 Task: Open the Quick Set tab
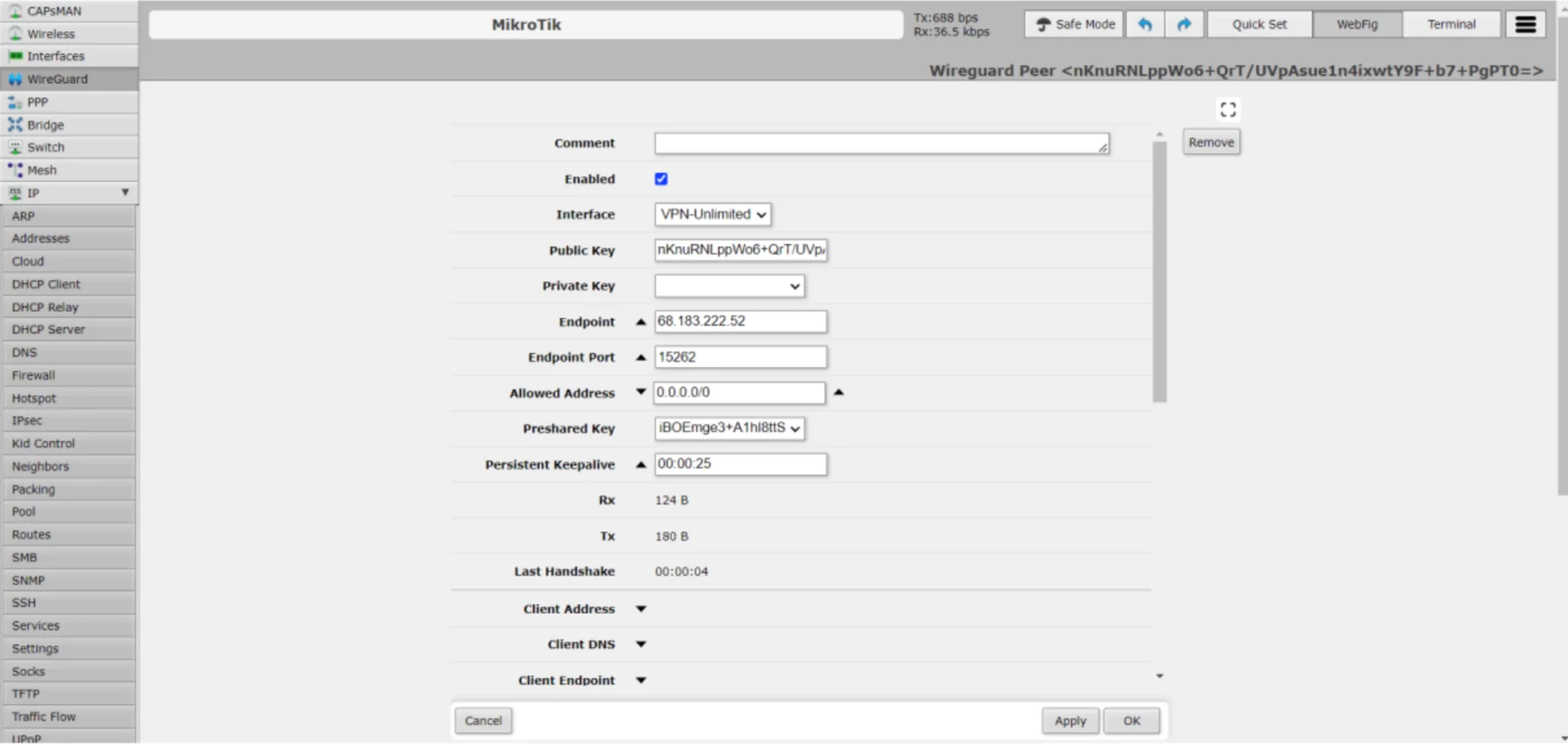[1258, 24]
